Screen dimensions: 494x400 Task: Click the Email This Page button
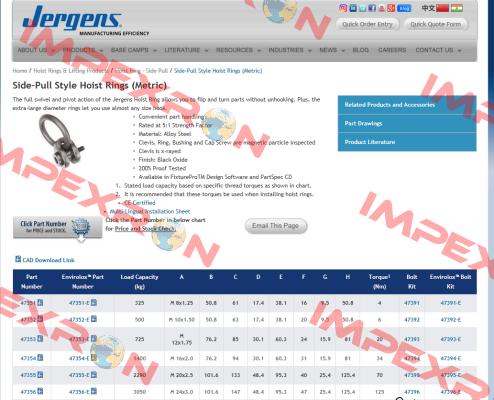(x=276, y=226)
